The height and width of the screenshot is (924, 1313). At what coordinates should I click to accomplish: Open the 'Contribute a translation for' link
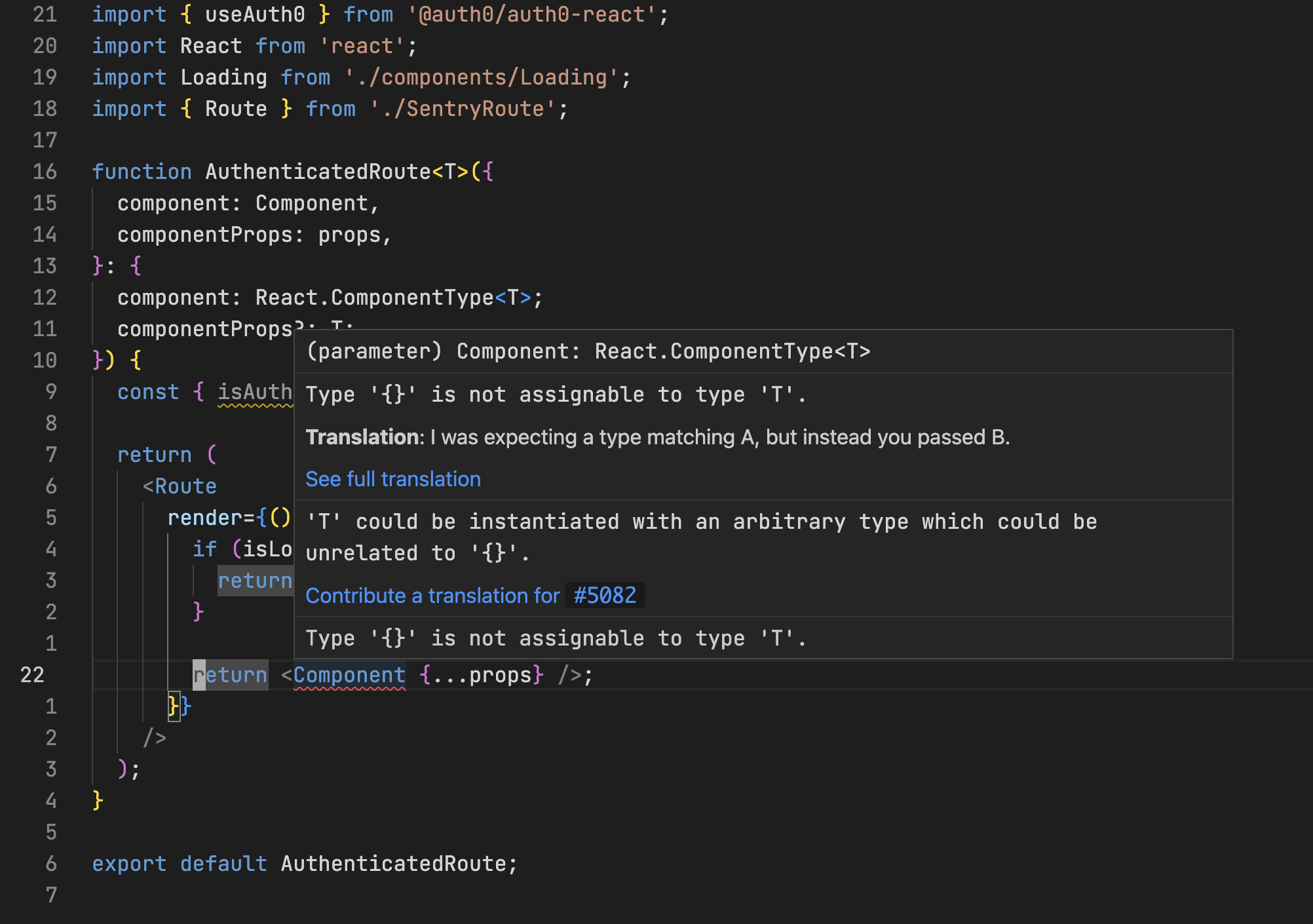point(432,596)
